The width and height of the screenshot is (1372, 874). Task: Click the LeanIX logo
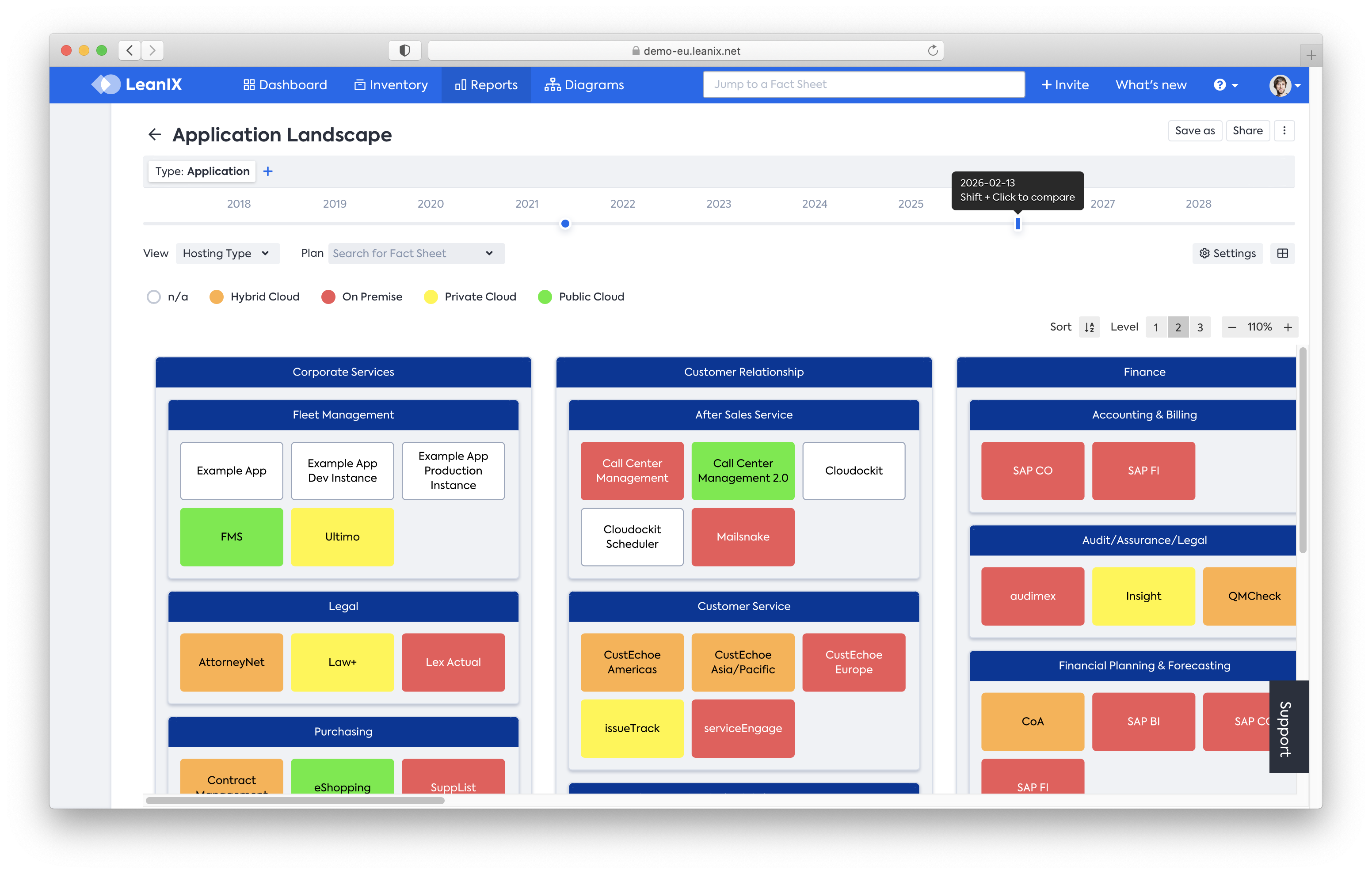(137, 84)
